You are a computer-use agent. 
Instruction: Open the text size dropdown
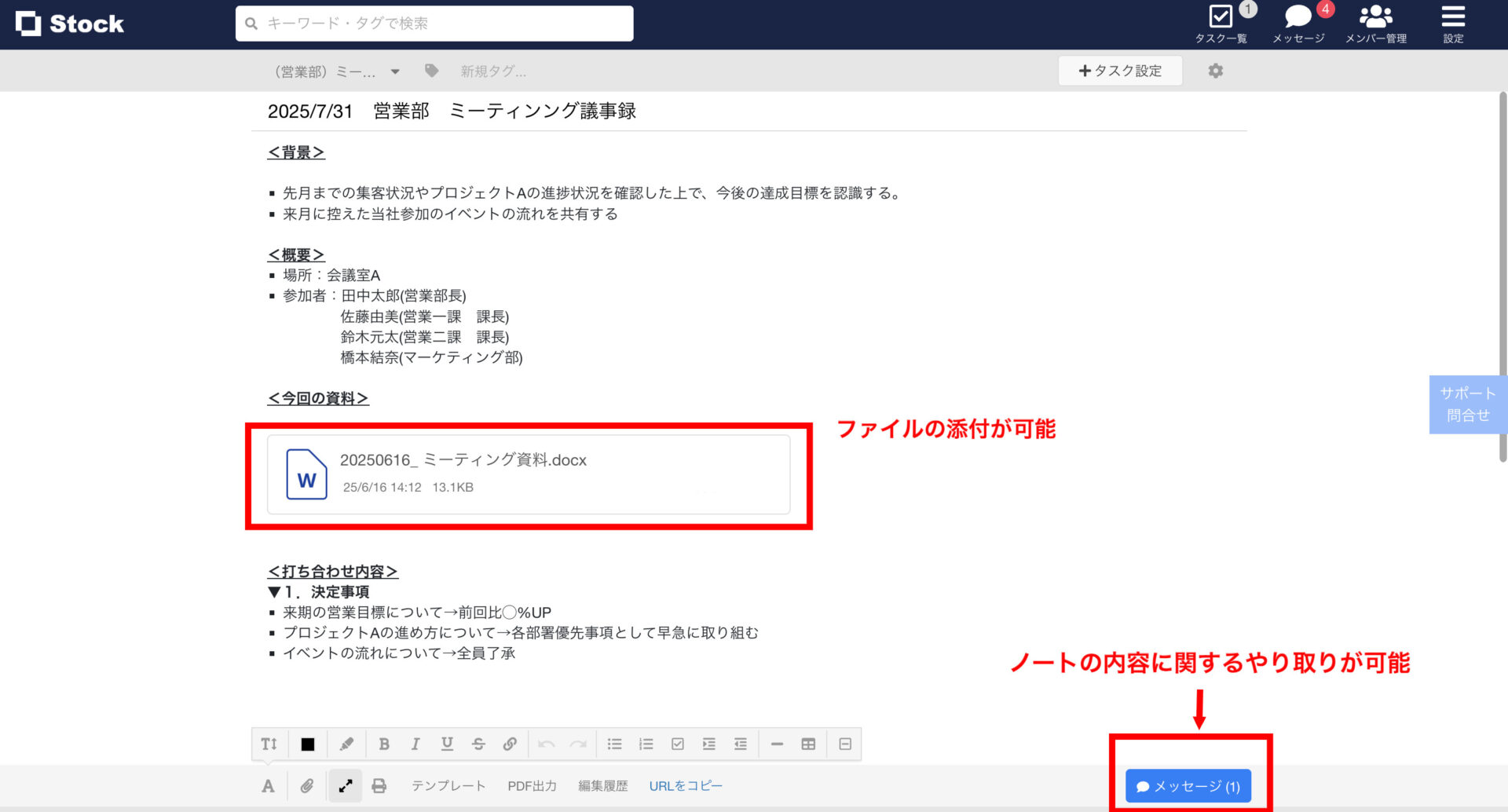point(269,743)
